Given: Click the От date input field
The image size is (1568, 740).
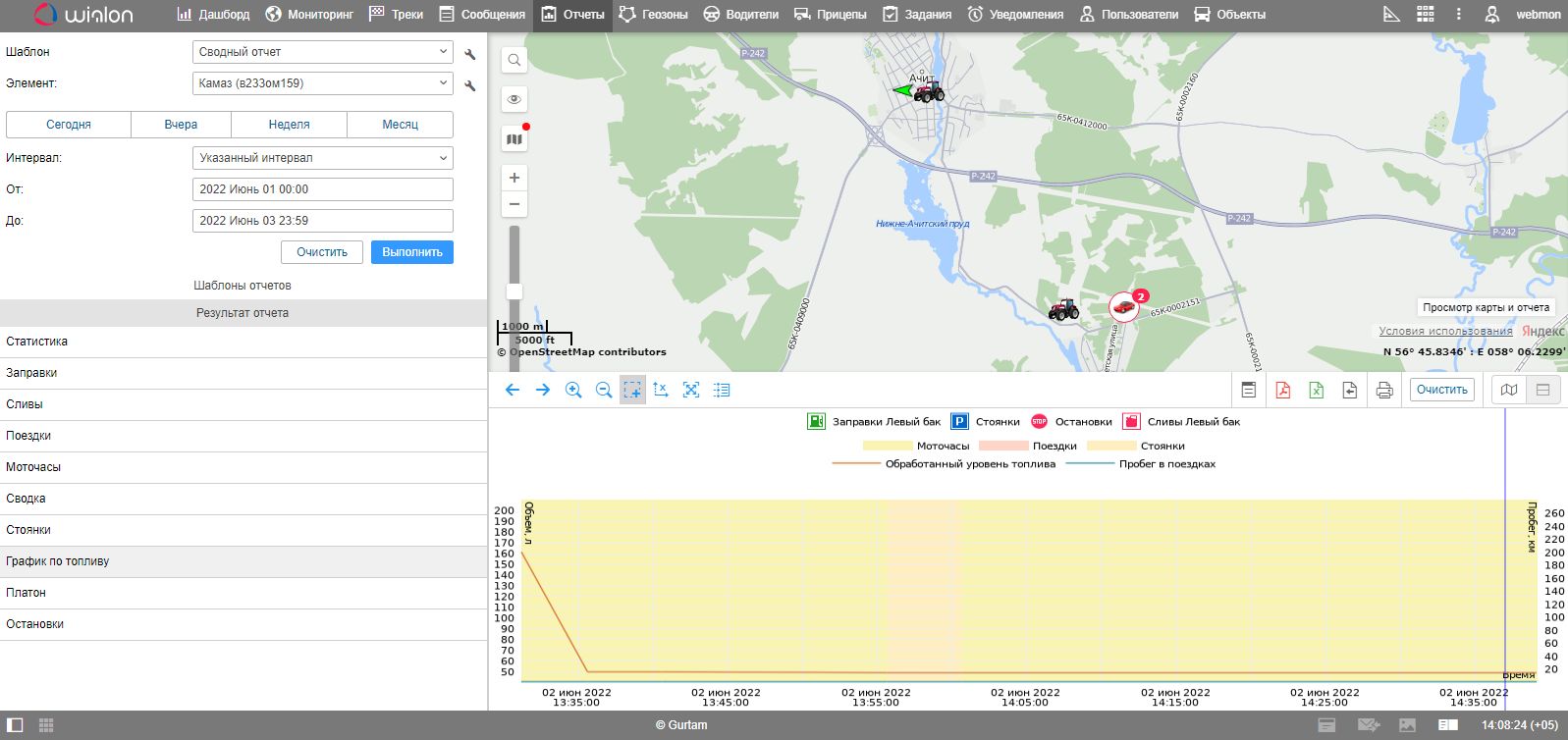Looking at the screenshot, I should (x=322, y=189).
